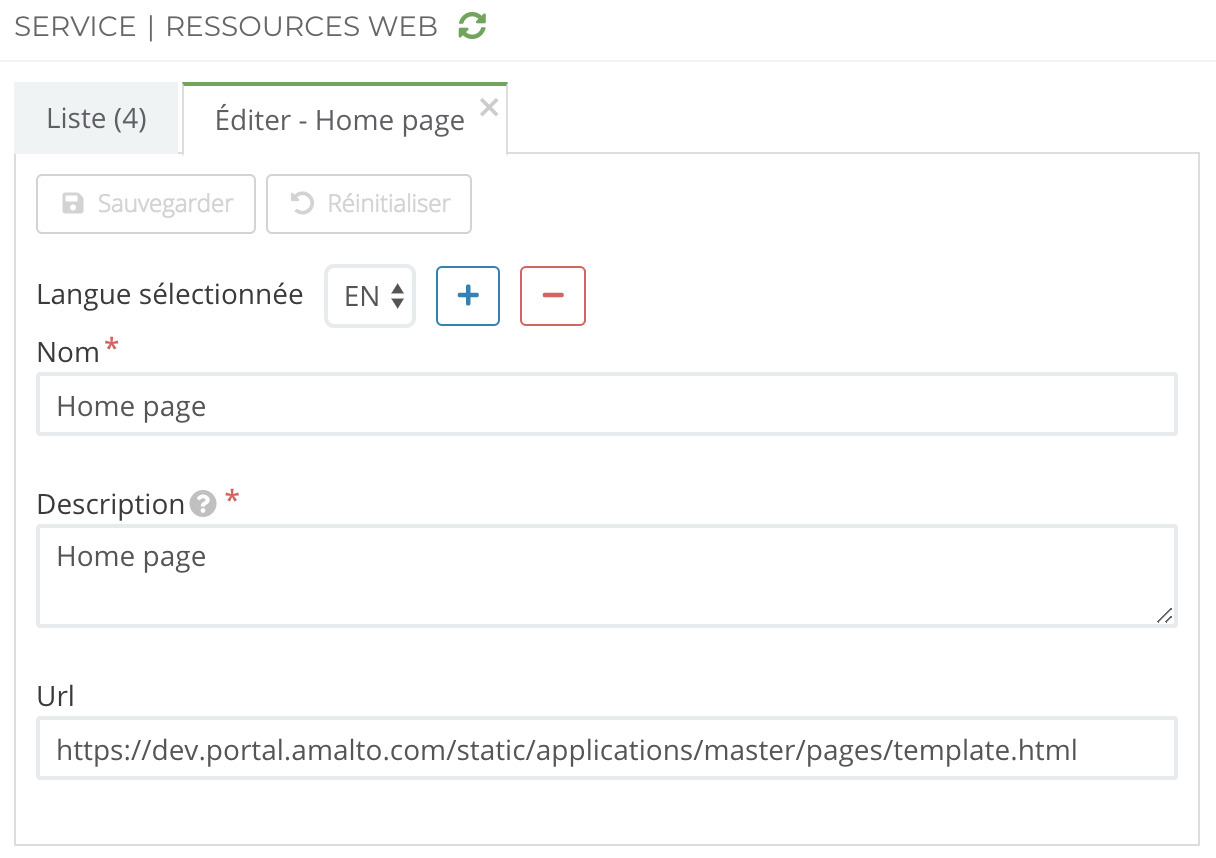Focus the Url input field

[606, 749]
